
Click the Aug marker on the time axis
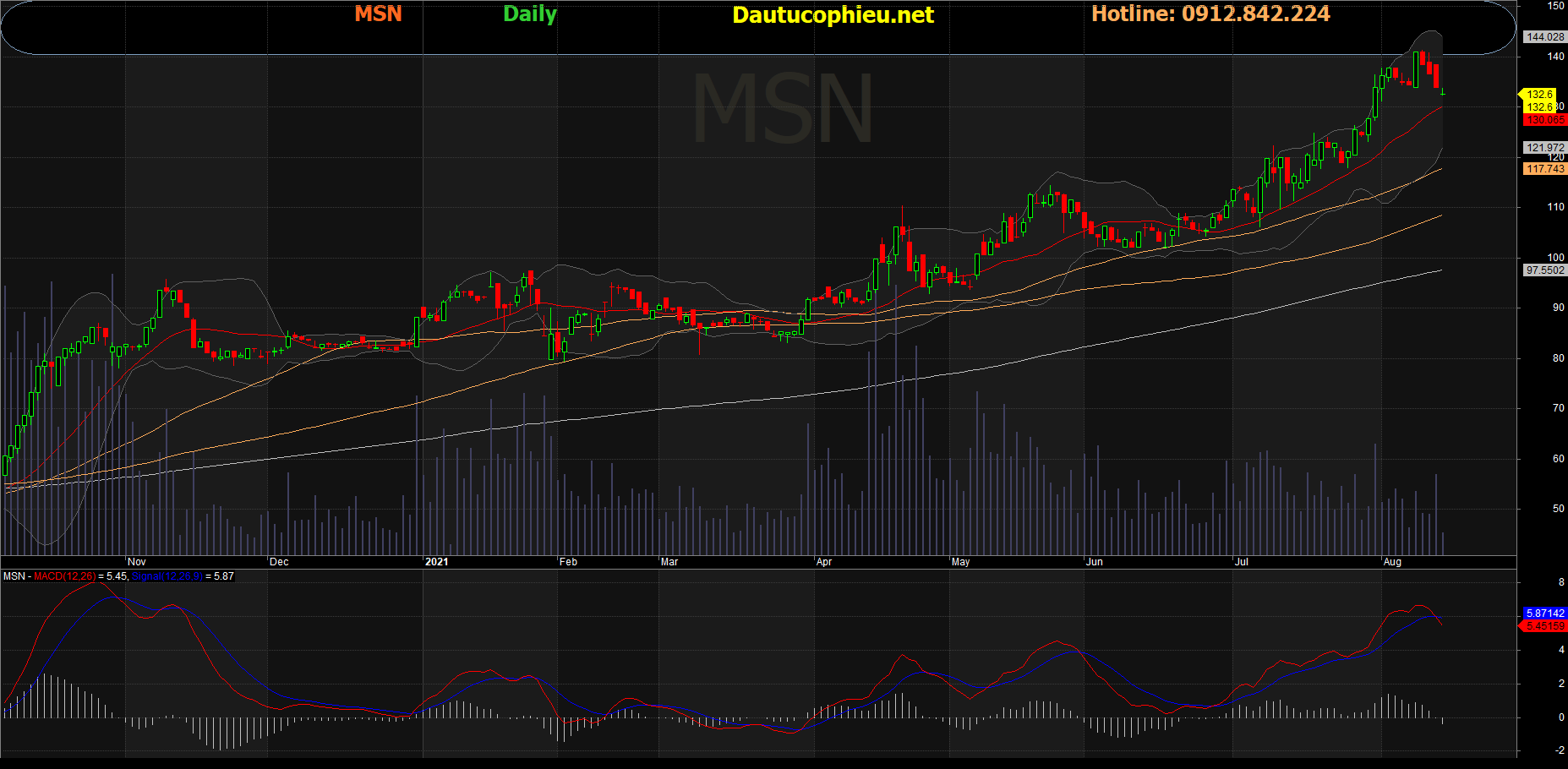(1392, 562)
